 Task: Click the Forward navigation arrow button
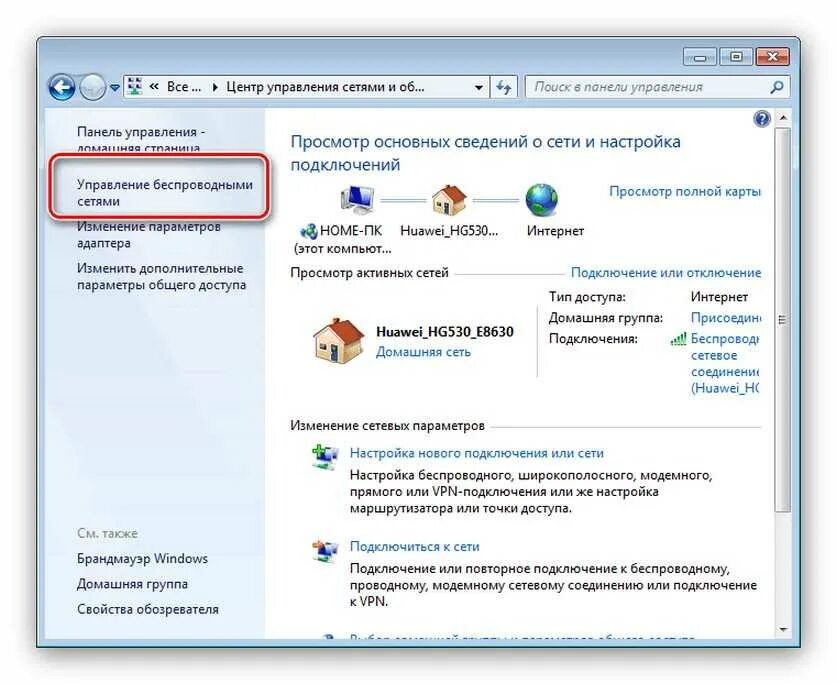click(x=92, y=87)
